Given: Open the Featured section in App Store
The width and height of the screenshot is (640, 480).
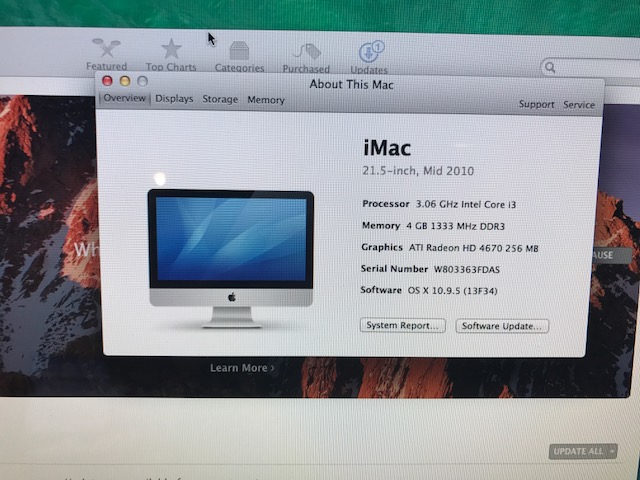Looking at the screenshot, I should 107,54.
